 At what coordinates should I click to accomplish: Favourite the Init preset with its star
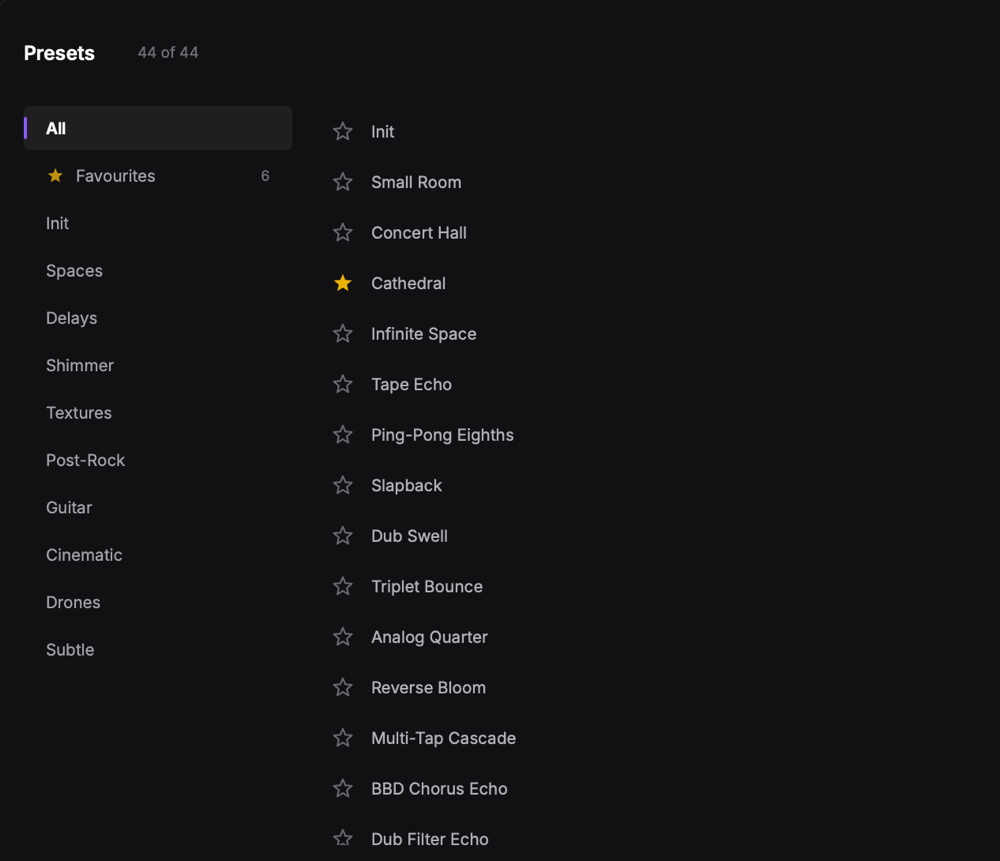click(342, 131)
